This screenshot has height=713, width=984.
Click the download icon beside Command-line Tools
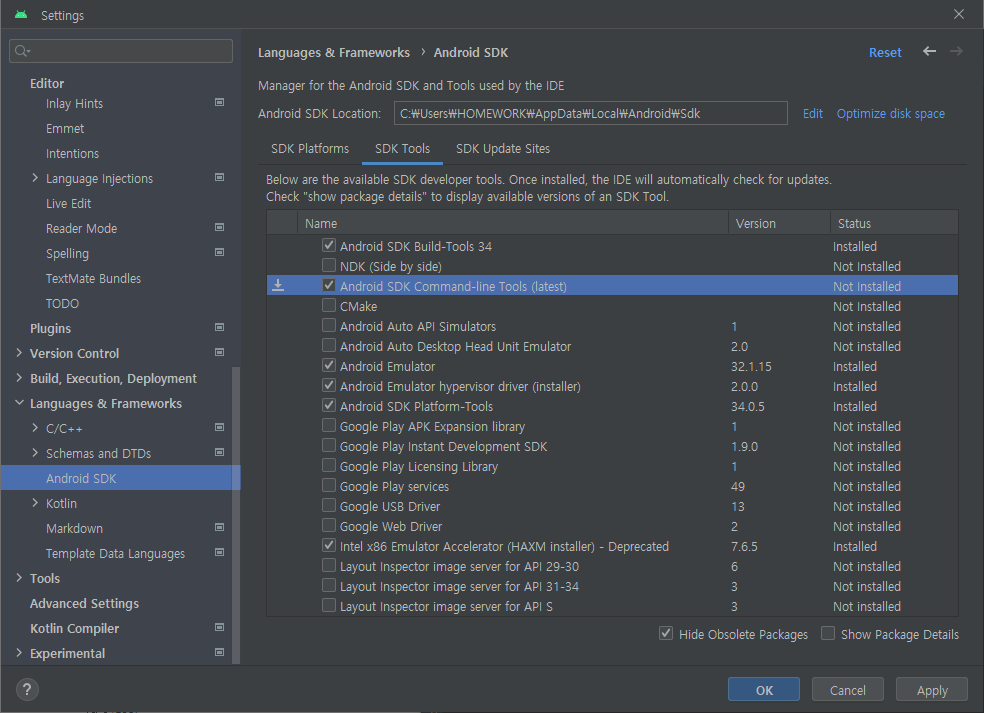(x=278, y=286)
